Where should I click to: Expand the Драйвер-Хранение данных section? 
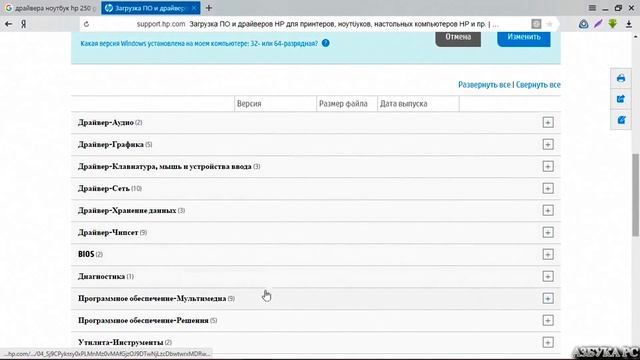(548, 211)
